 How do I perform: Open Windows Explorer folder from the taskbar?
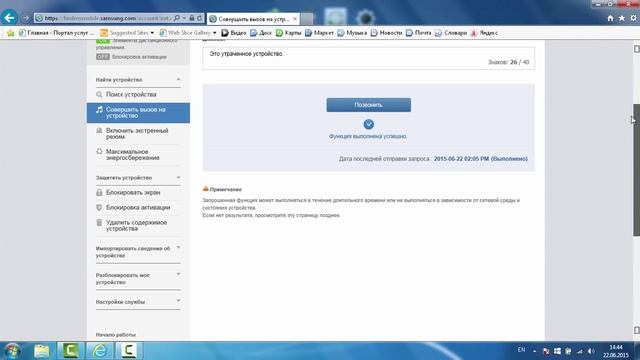point(41,351)
